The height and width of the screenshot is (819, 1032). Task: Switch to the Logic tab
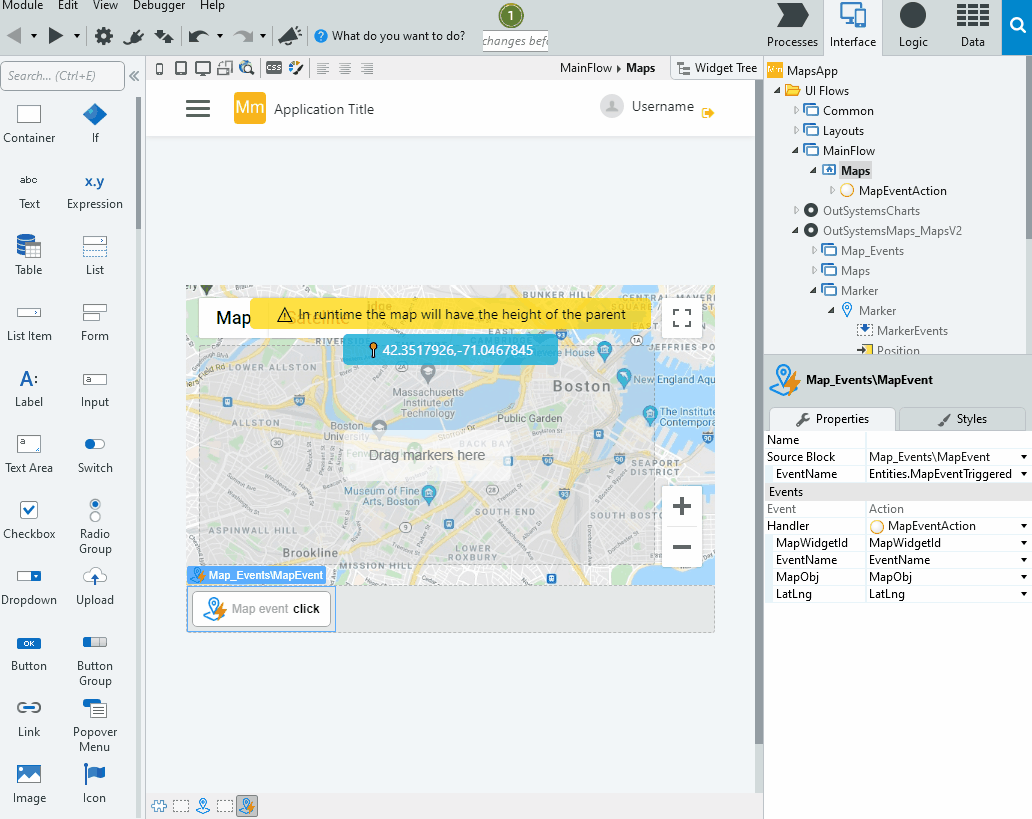[913, 26]
